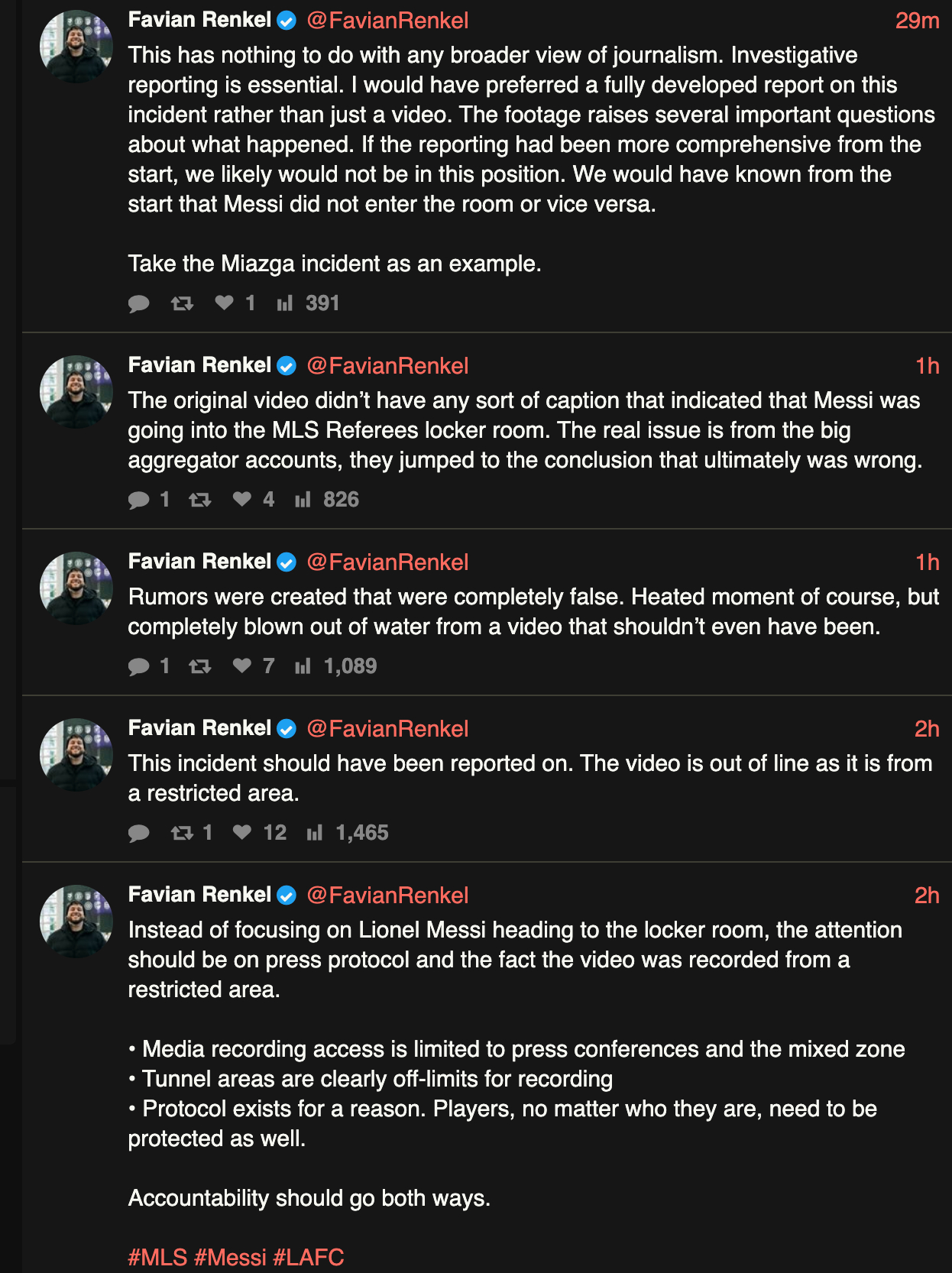Click Favian Renkel name on last tweet
952x1273 pixels.
click(199, 895)
